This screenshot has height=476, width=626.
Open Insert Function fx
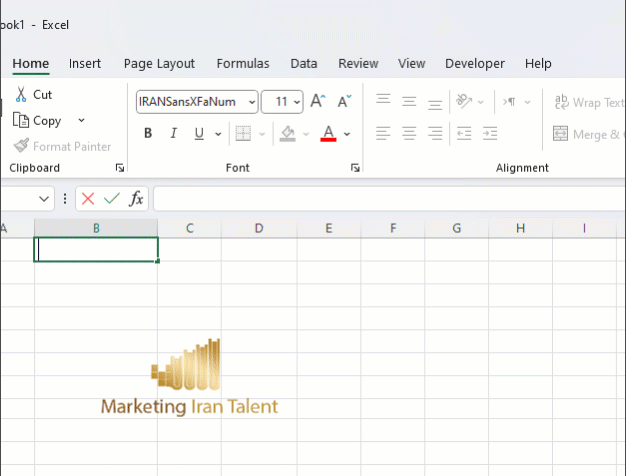pyautogui.click(x=136, y=198)
